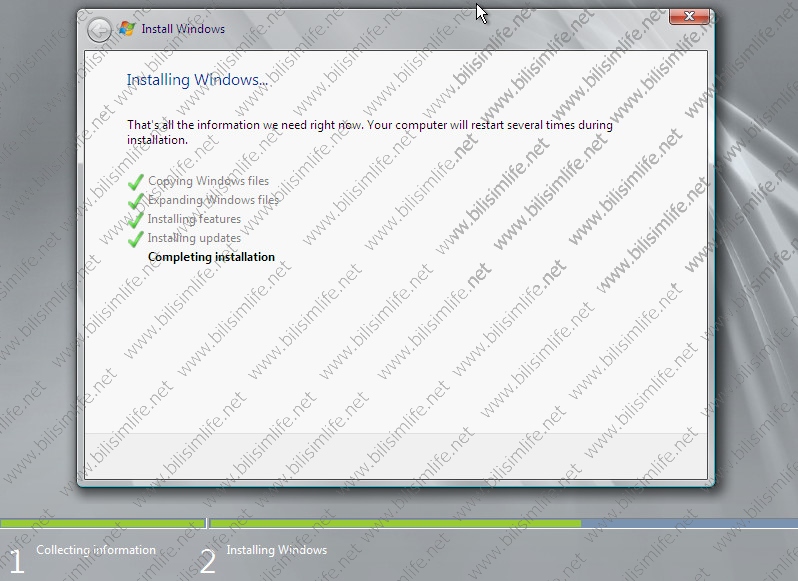Click the 'Install Windows' title text
798x581 pixels.
point(183,29)
